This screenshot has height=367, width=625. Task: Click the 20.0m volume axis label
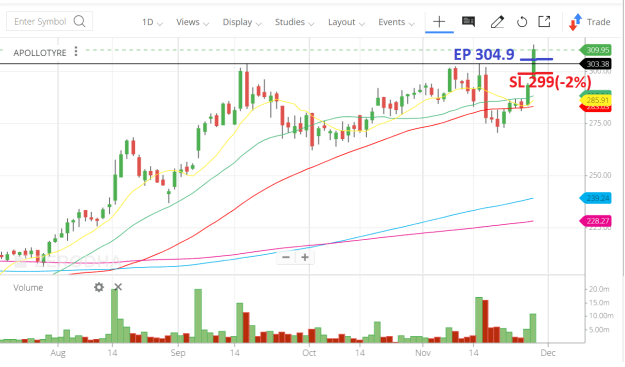[x=599, y=289]
